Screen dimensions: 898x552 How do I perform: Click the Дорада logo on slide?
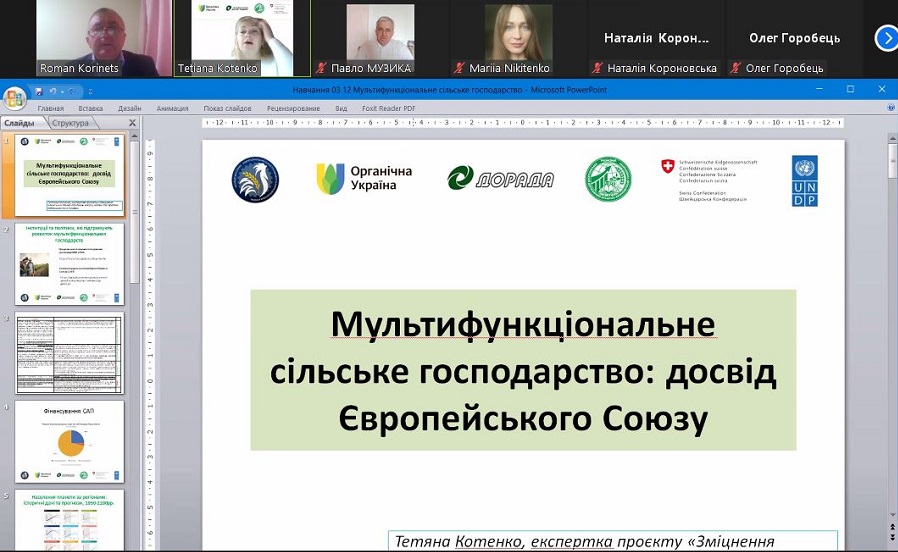[501, 179]
